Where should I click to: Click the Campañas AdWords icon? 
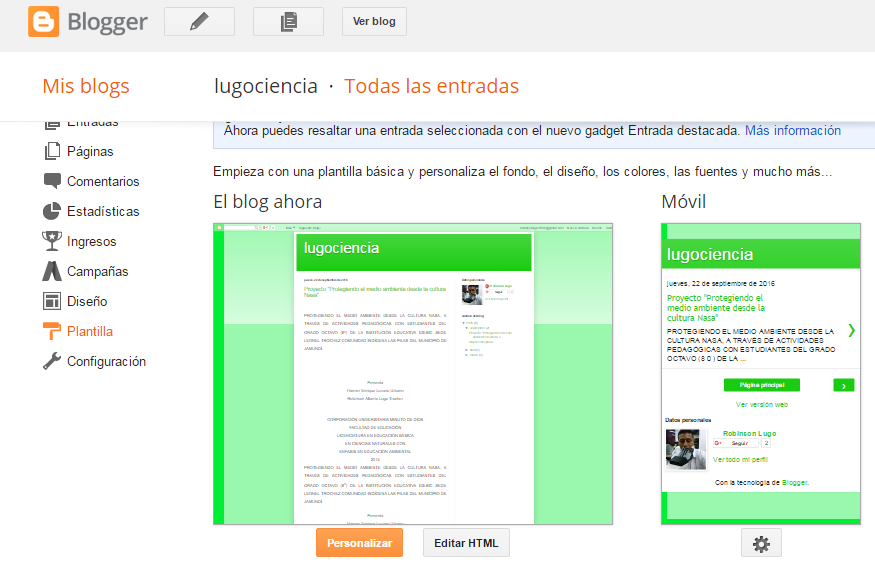pyautogui.click(x=52, y=271)
